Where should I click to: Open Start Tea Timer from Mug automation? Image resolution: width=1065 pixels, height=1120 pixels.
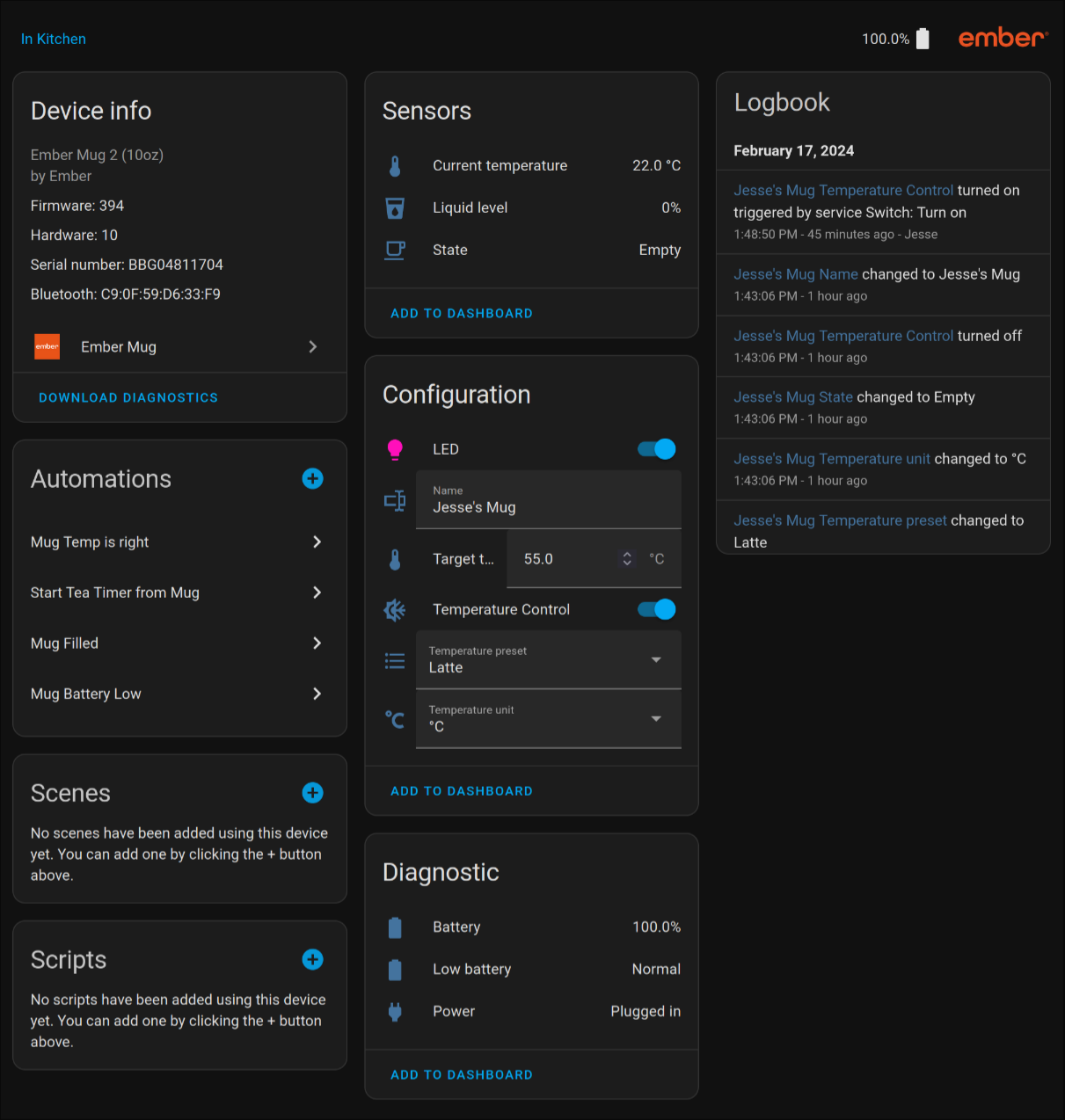pos(179,593)
